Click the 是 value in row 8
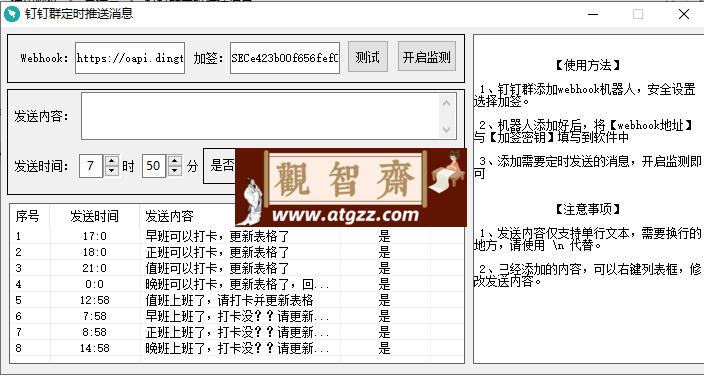This screenshot has width=704, height=375. click(x=384, y=348)
